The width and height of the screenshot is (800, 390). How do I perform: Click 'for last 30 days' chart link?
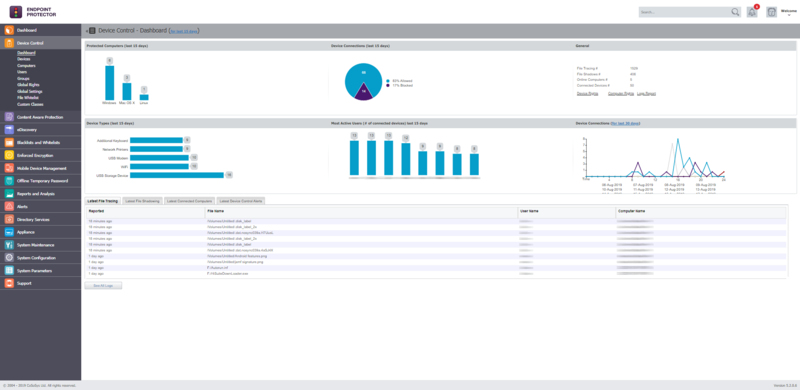click(x=626, y=124)
